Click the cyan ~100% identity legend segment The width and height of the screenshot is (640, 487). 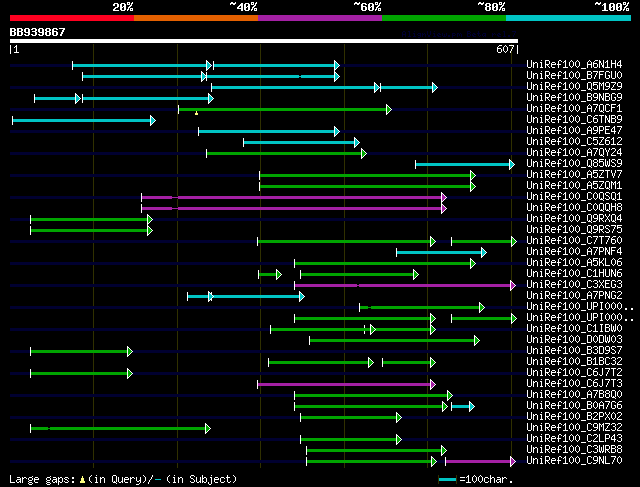[x=568, y=18]
